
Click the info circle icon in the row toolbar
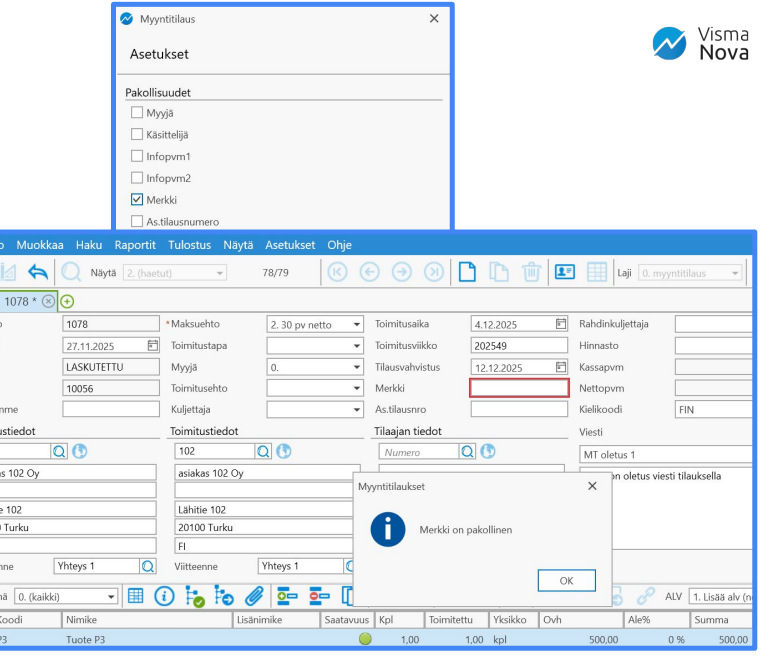(164, 596)
